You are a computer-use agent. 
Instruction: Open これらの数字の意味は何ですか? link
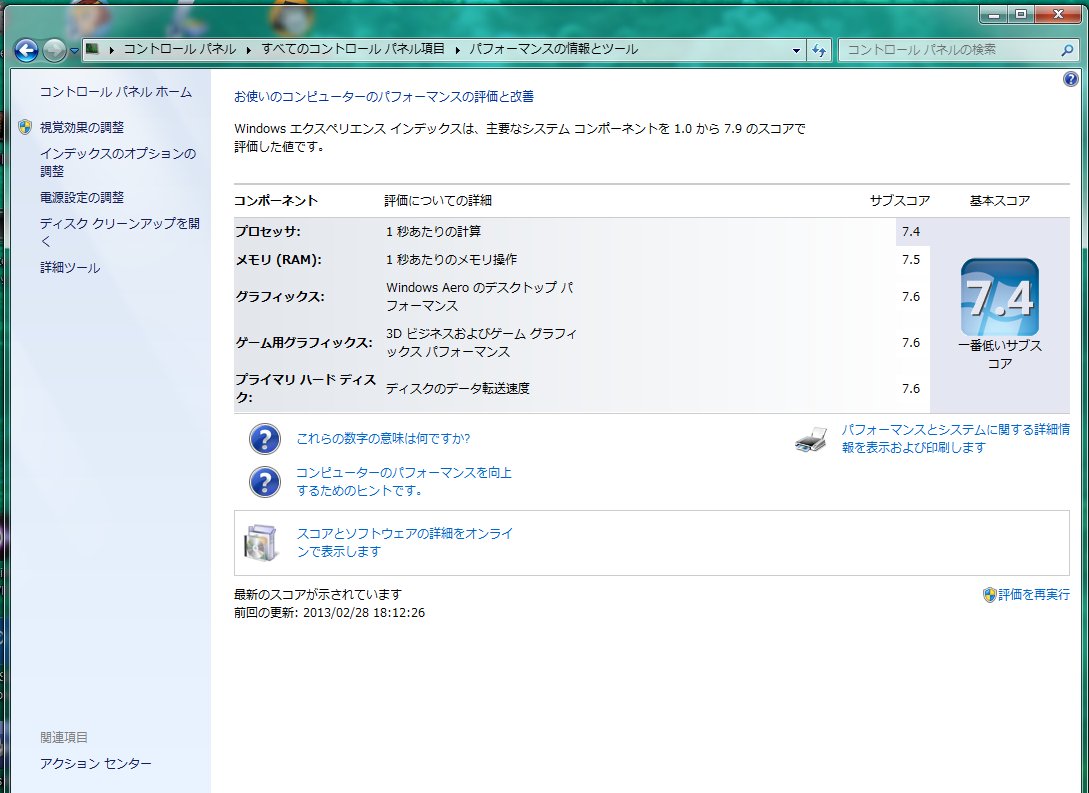[x=383, y=438]
